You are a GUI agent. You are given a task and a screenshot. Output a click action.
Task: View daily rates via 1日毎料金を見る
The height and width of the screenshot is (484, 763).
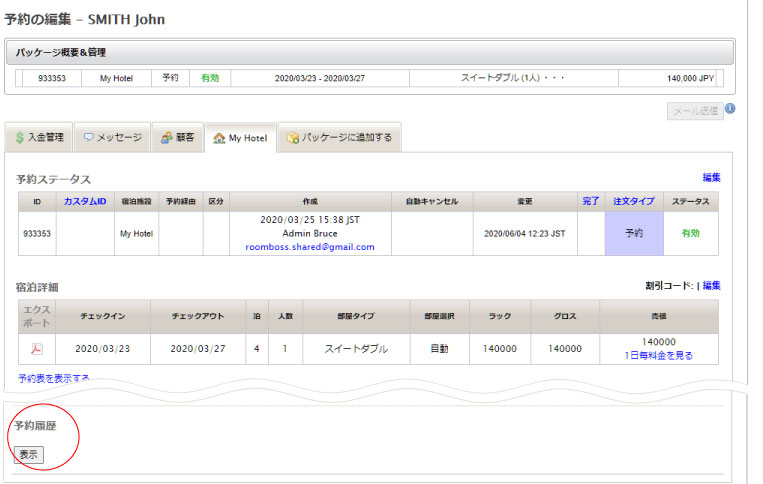(659, 355)
